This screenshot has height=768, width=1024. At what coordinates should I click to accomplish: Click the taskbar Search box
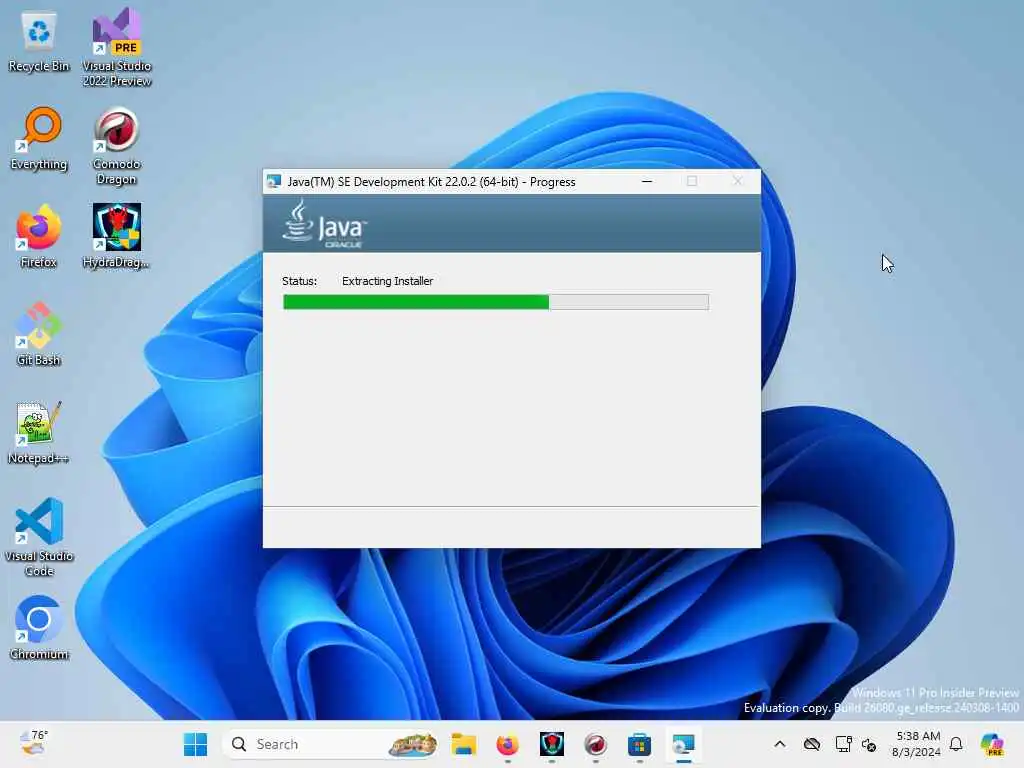(331, 744)
